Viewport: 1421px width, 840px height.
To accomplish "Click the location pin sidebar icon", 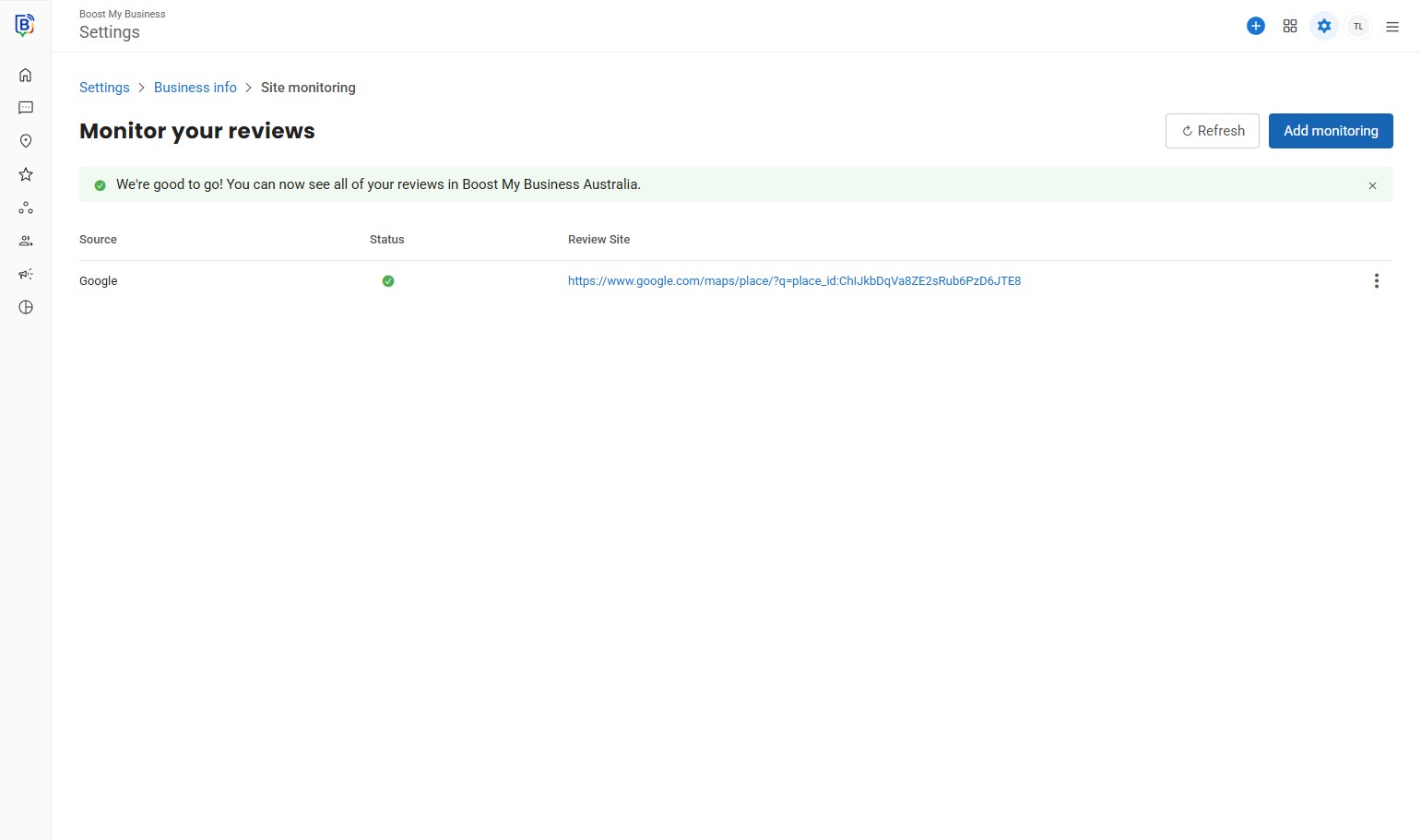I will [26, 141].
